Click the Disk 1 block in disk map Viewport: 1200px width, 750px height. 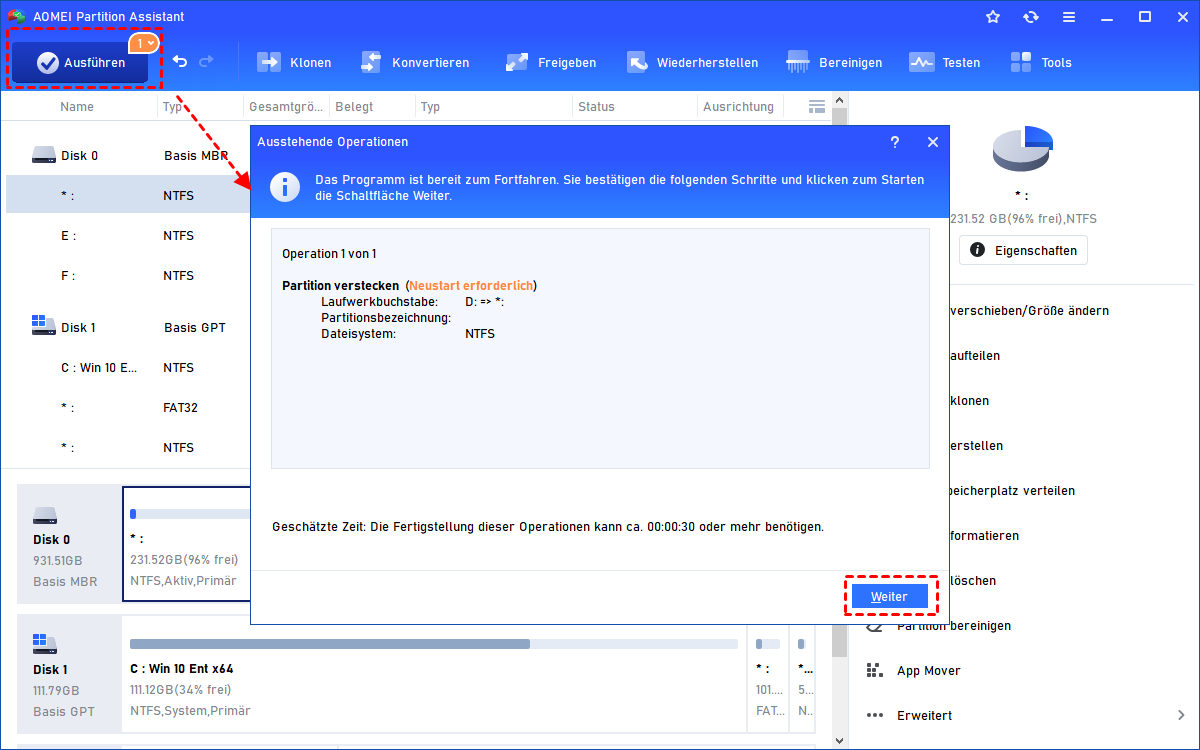click(69, 673)
